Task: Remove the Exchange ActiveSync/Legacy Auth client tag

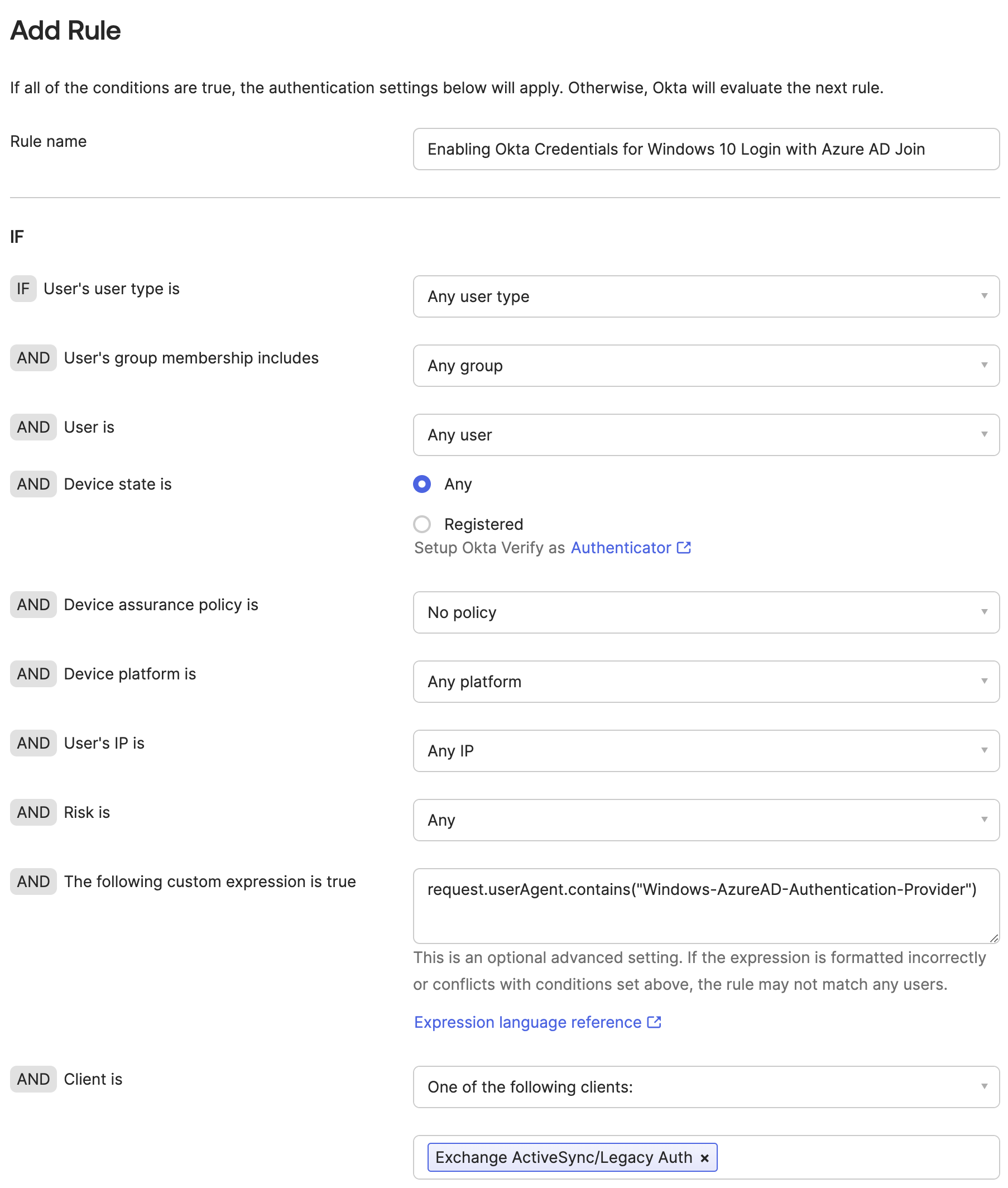Action: tap(704, 1158)
